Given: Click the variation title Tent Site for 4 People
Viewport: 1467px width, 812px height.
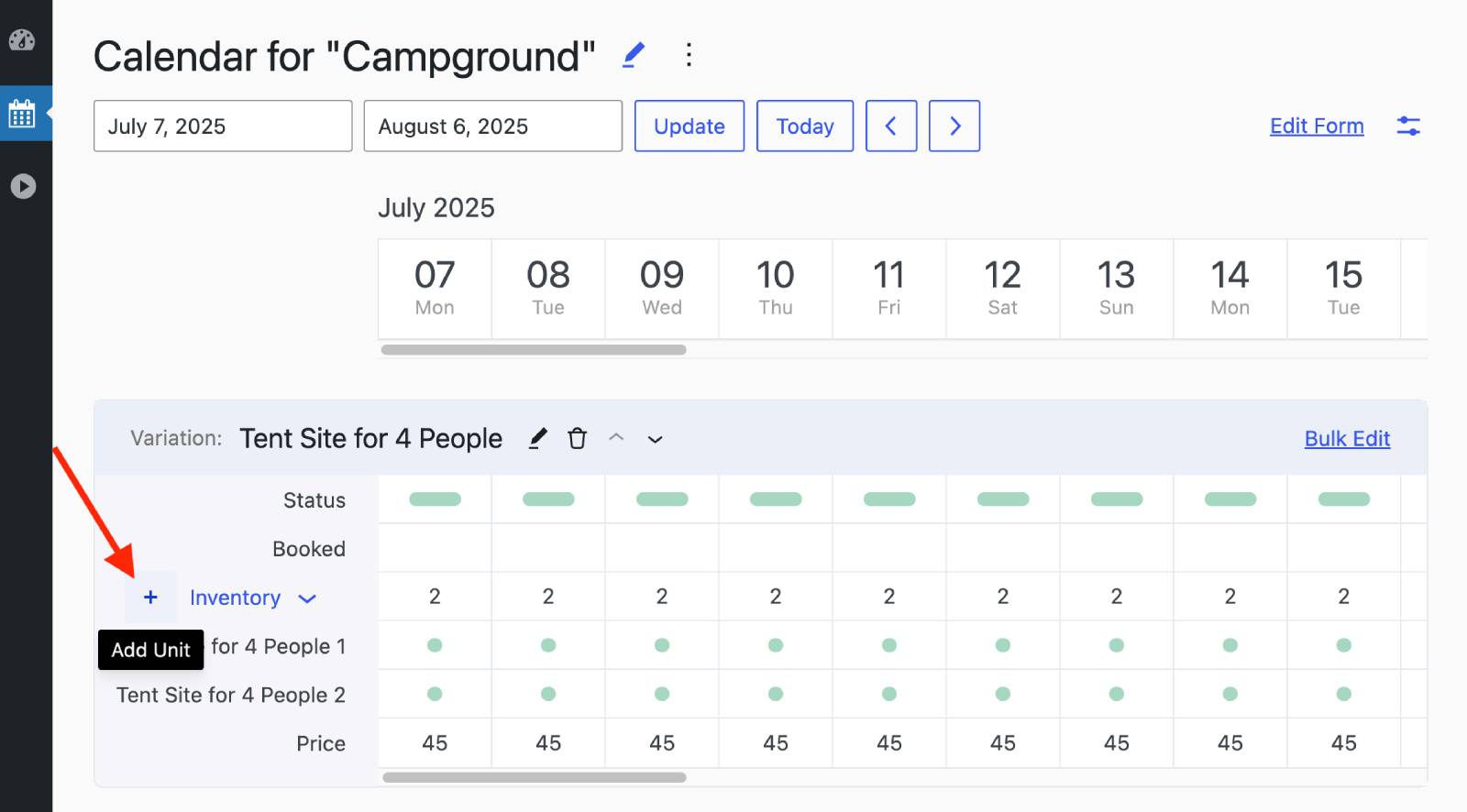Looking at the screenshot, I should tap(371, 438).
